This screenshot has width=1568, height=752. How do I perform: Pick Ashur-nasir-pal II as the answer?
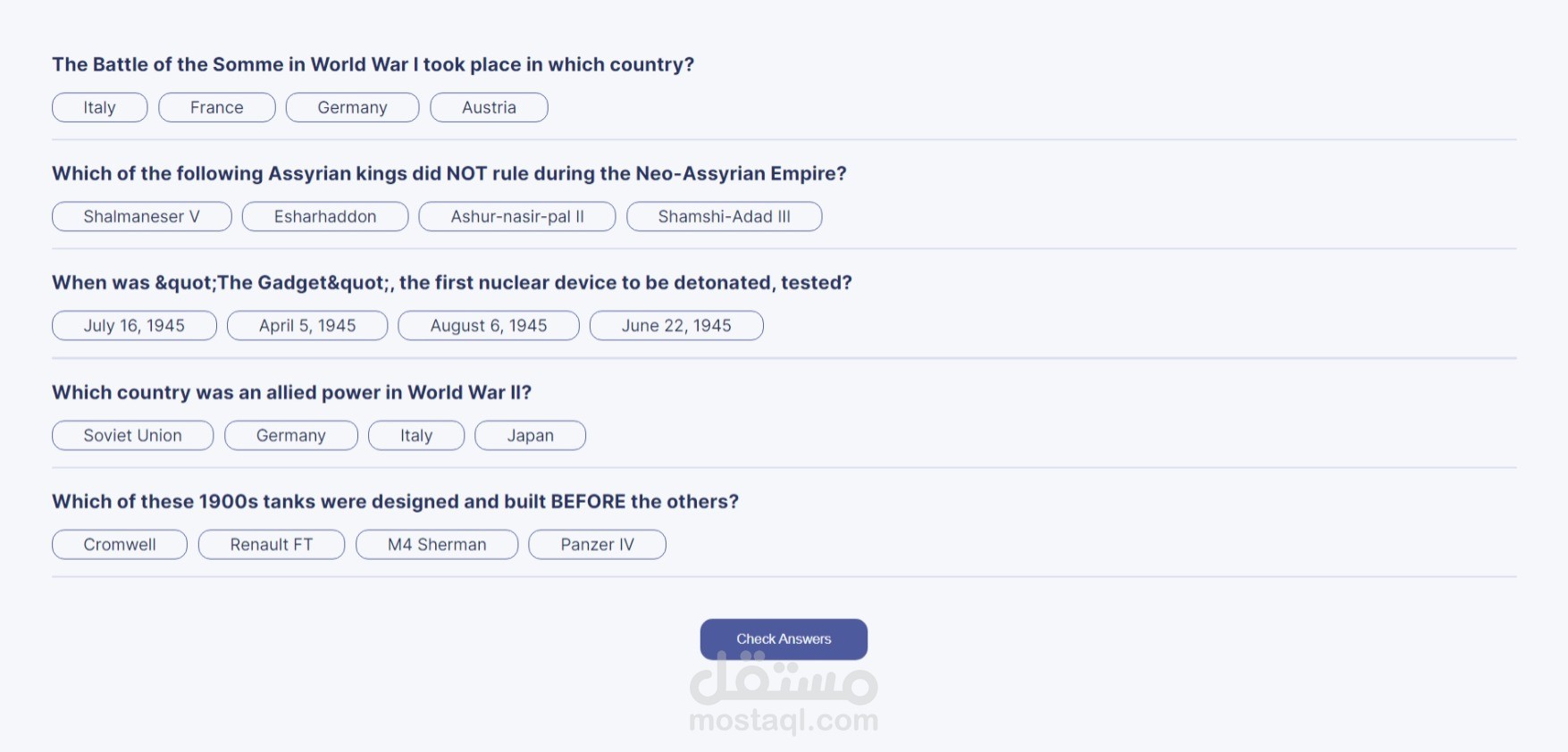[x=517, y=216]
